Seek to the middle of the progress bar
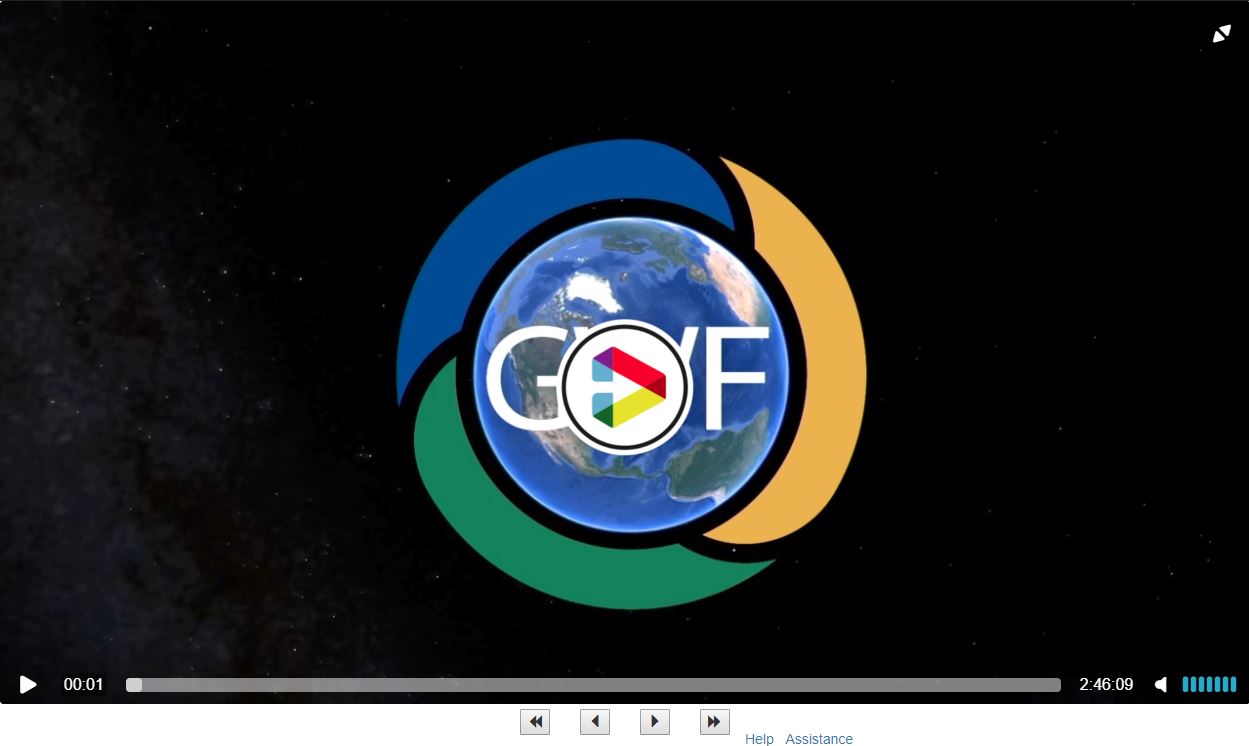1249x746 pixels. [593, 685]
